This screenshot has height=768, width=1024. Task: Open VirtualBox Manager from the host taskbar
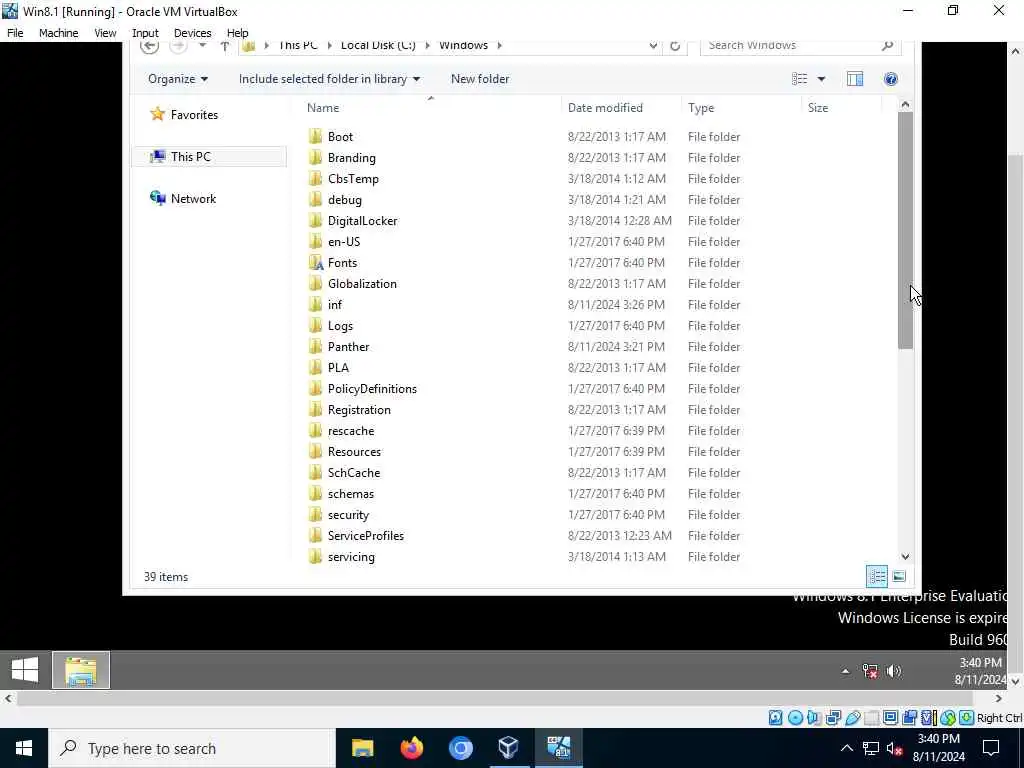[508, 748]
